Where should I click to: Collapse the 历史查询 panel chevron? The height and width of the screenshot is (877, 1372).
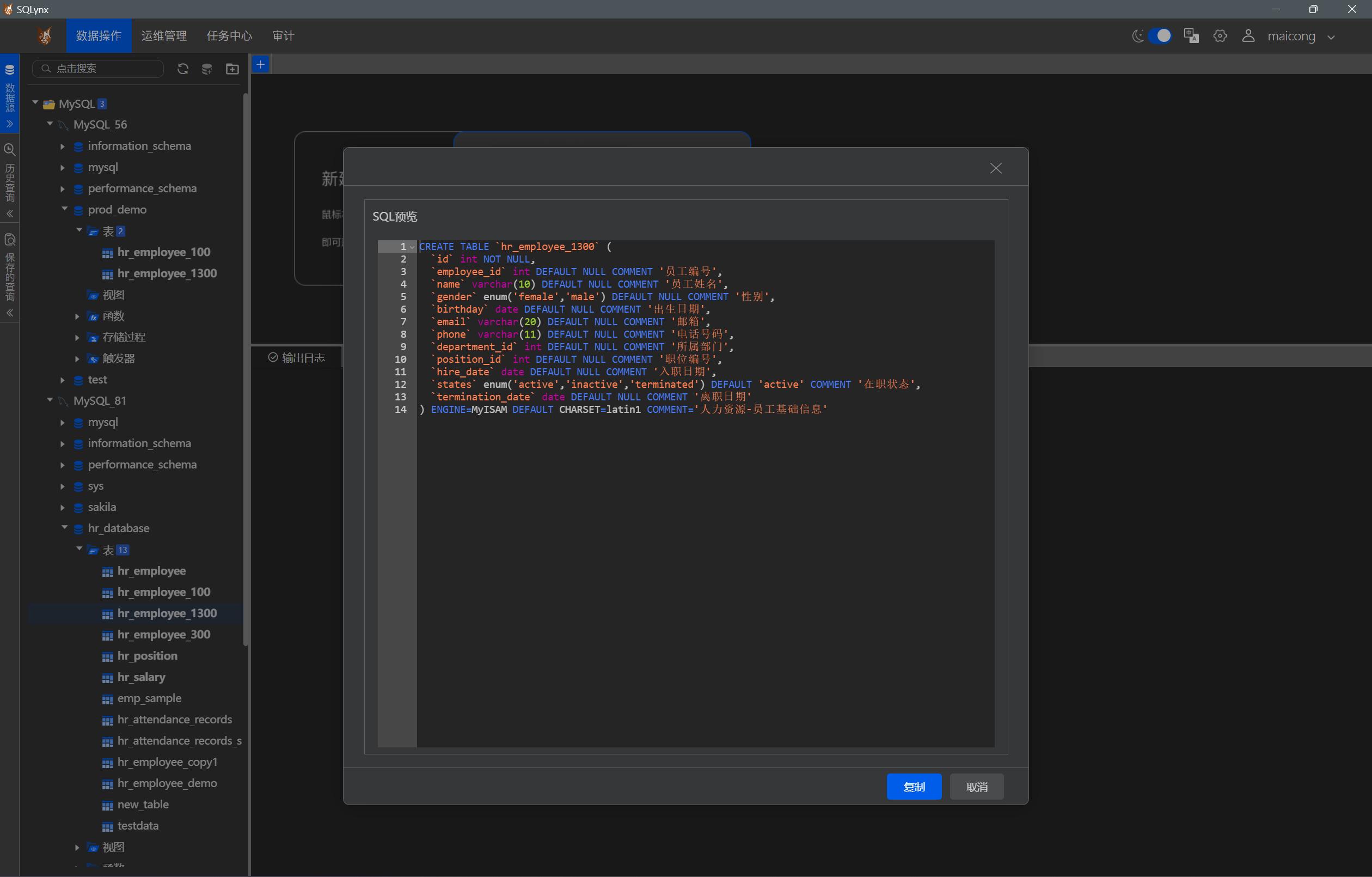tap(10, 214)
